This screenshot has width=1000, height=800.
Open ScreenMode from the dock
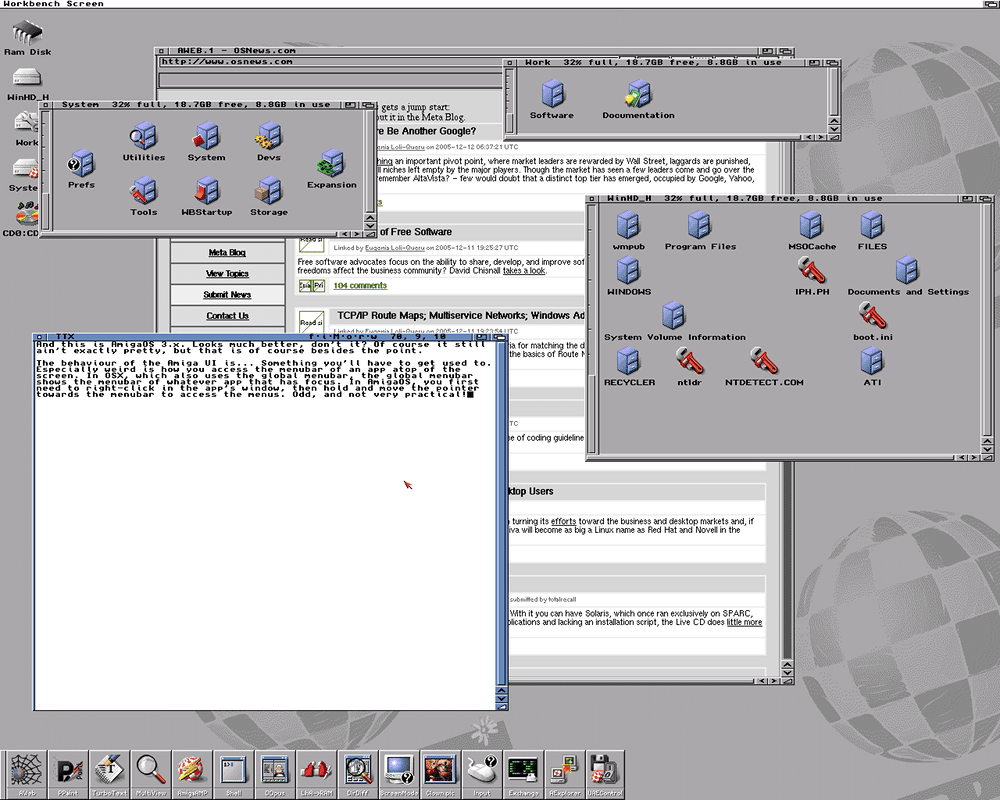399,774
